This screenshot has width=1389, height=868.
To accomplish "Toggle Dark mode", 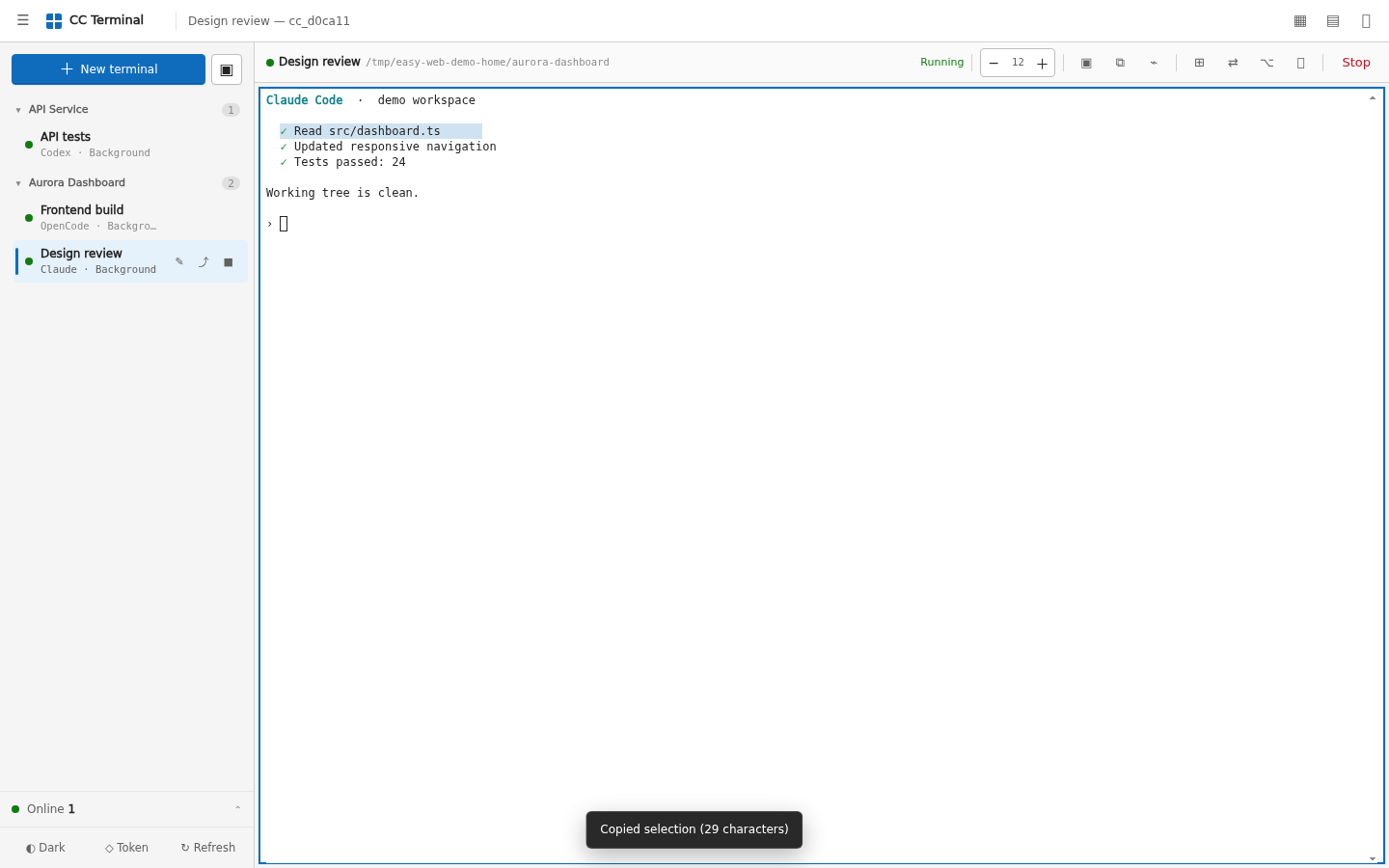I will pyautogui.click(x=45, y=848).
